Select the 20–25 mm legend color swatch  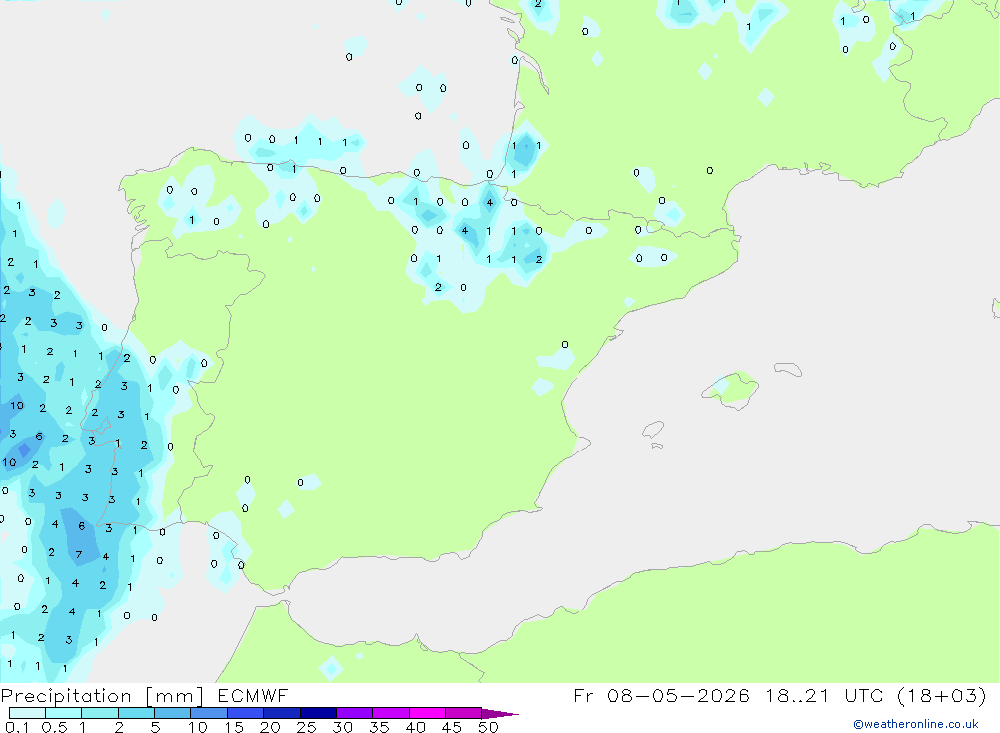click(x=281, y=713)
